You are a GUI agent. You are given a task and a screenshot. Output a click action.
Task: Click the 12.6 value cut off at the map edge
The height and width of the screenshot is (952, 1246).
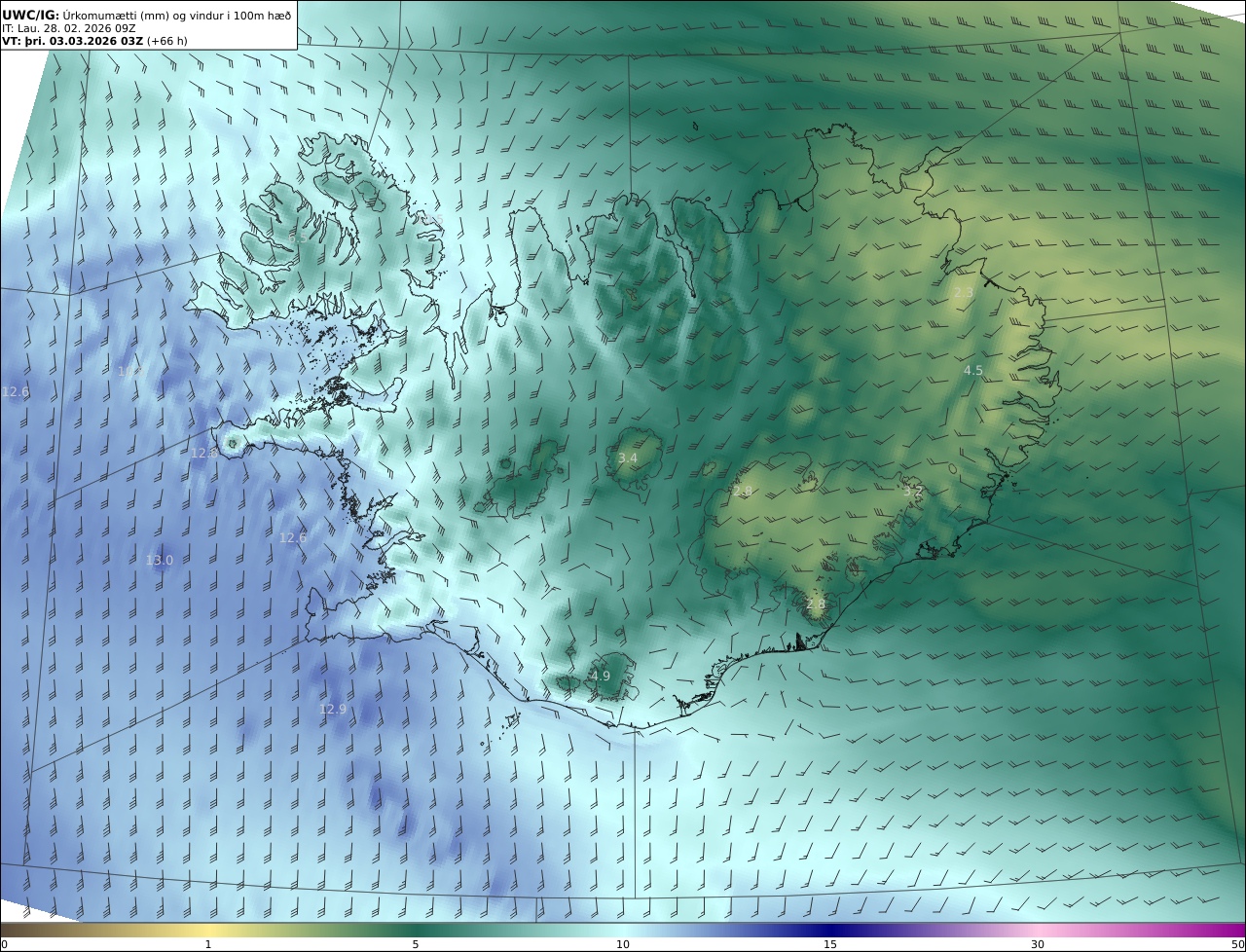(x=16, y=392)
